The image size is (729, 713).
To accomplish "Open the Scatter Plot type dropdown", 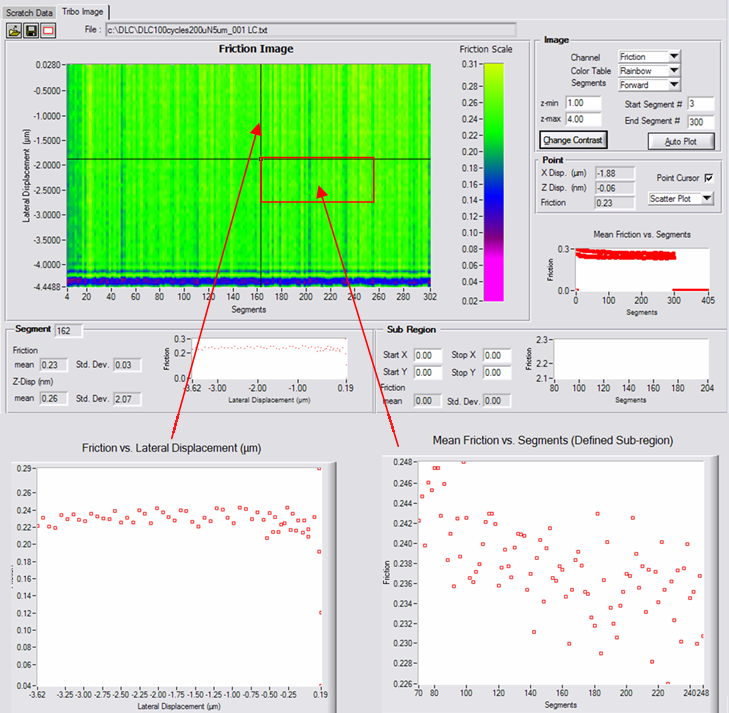I will [679, 198].
